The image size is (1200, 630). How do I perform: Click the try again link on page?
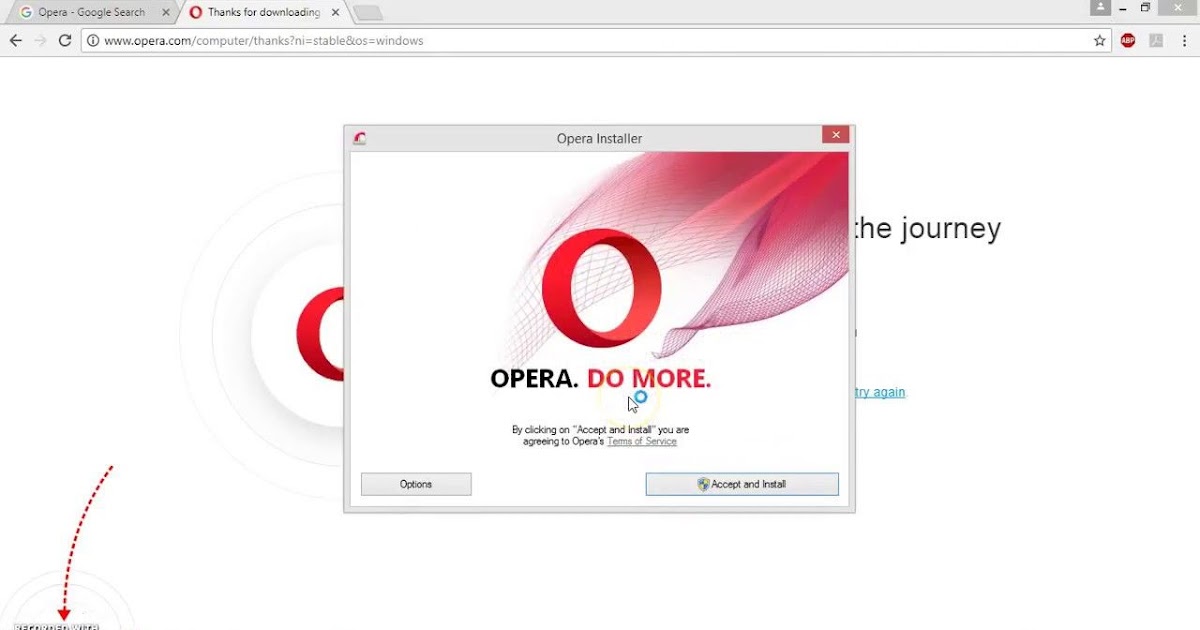(880, 392)
